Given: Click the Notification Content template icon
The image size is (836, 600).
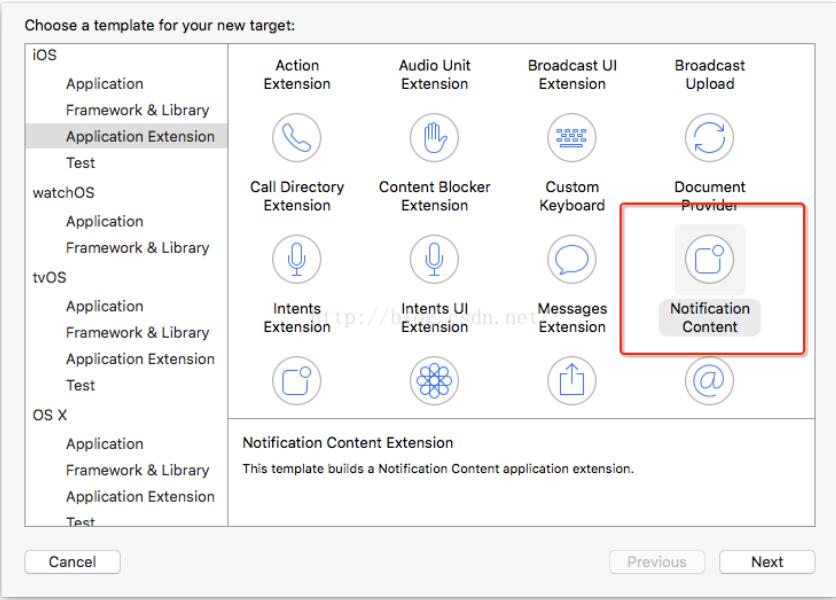Looking at the screenshot, I should tap(709, 259).
